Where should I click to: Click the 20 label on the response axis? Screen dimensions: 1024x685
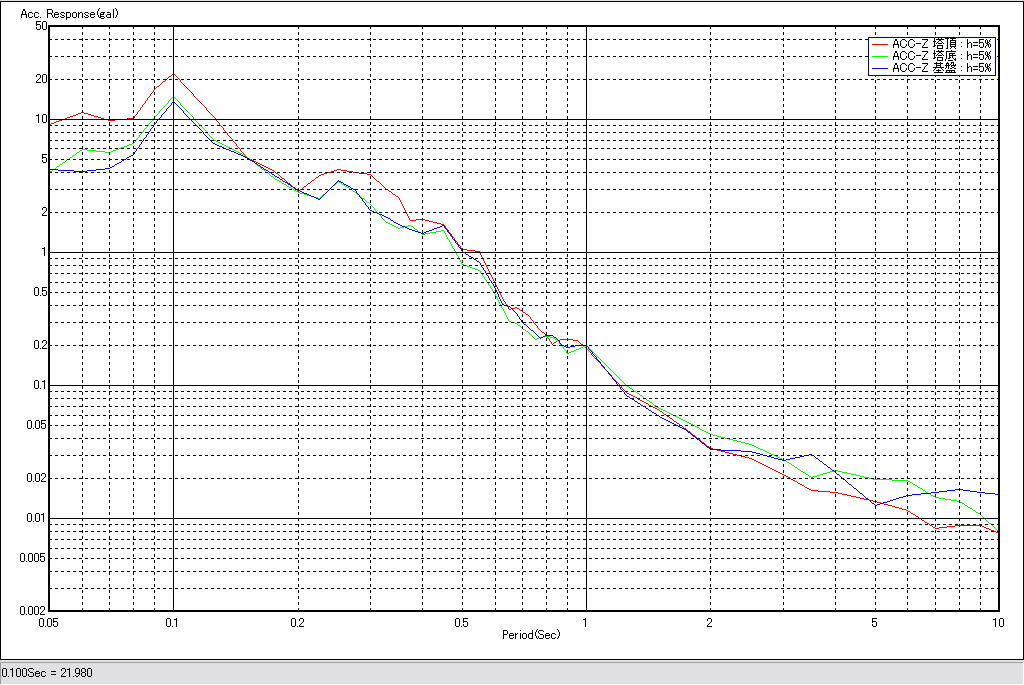click(41, 79)
